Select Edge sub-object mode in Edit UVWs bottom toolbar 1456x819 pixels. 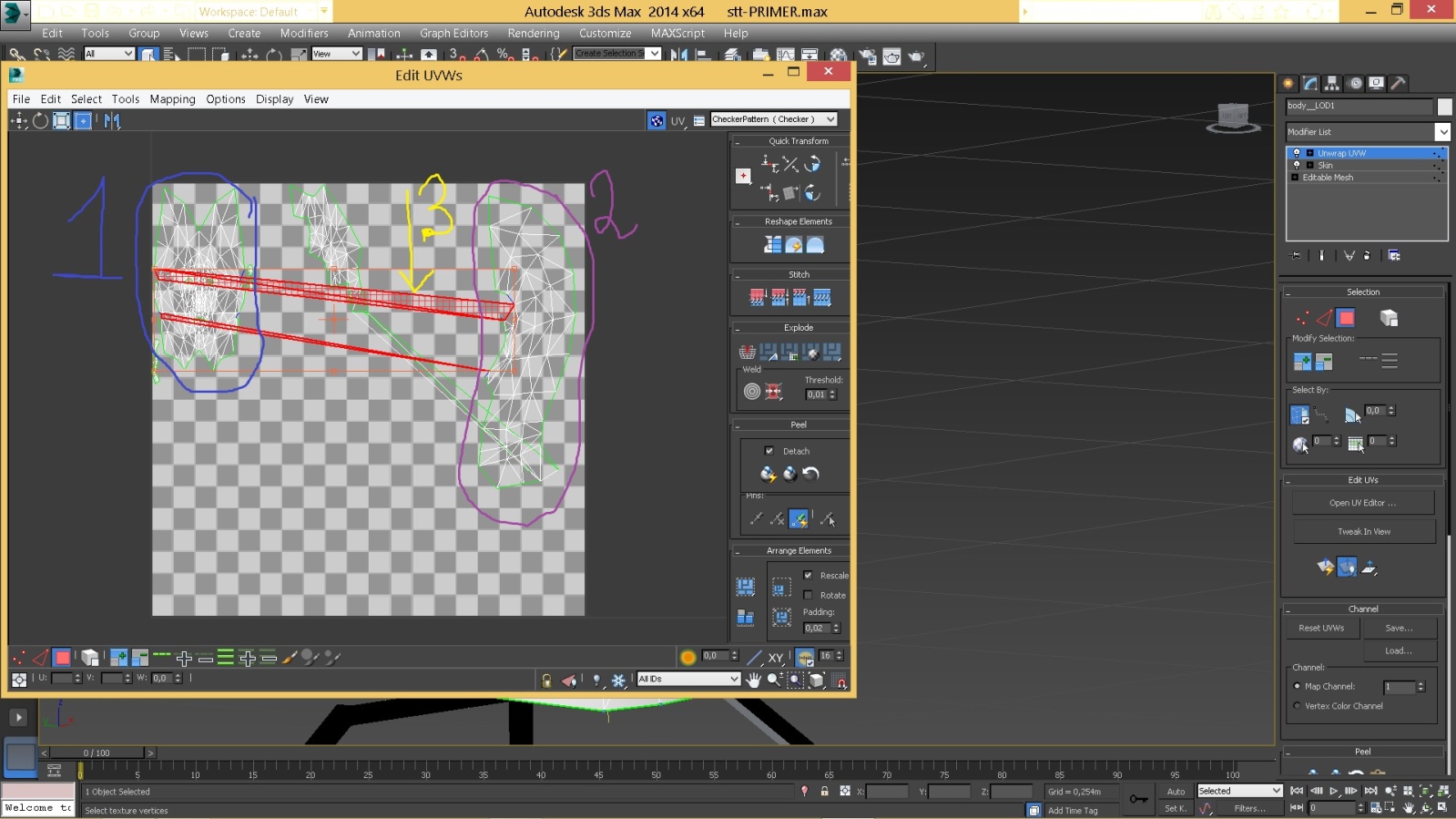click(40, 657)
